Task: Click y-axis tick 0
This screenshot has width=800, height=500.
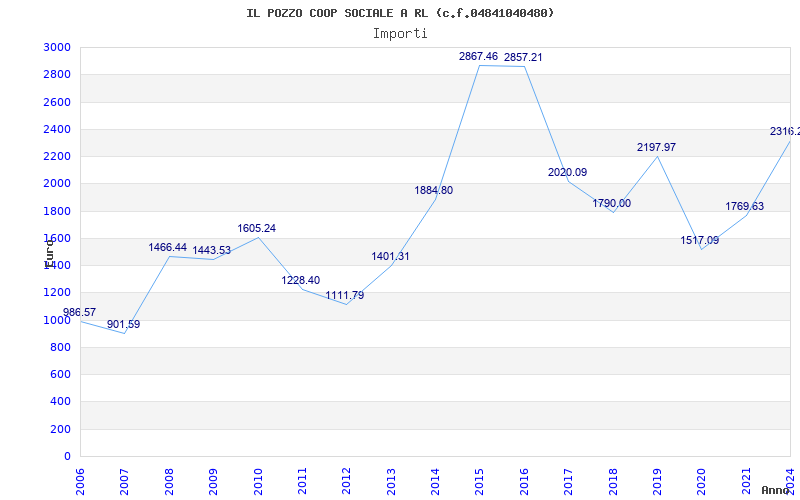Action: (x=68, y=457)
